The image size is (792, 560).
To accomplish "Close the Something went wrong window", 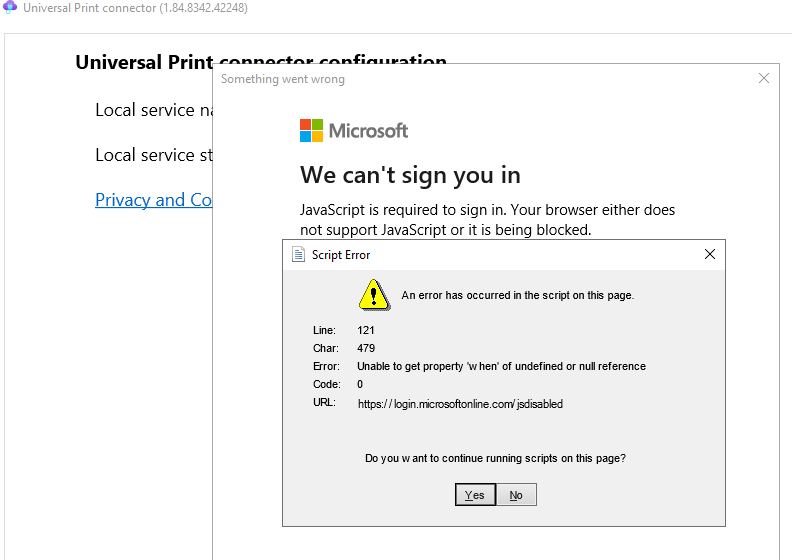I will (764, 78).
